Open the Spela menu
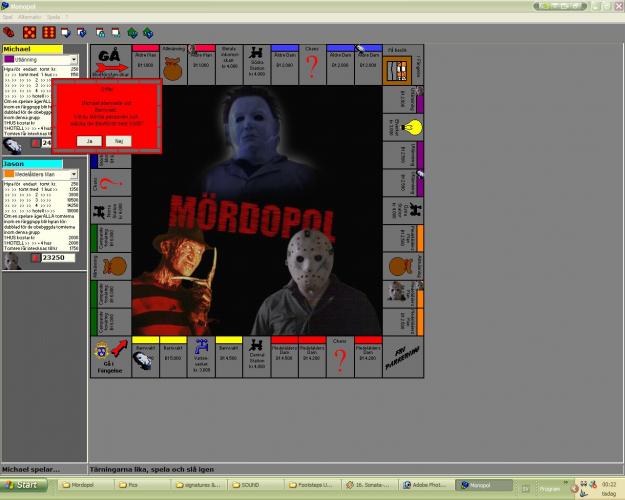The image size is (625, 500). pyautogui.click(x=54, y=17)
